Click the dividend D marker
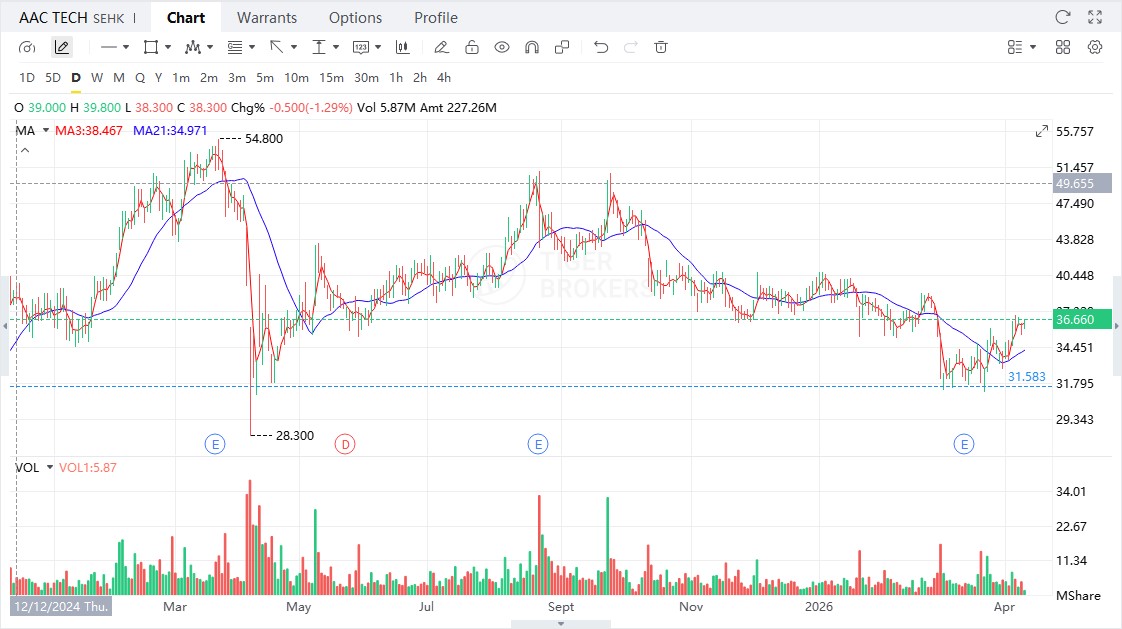Viewport: 1122px width, 629px height. 345,444
